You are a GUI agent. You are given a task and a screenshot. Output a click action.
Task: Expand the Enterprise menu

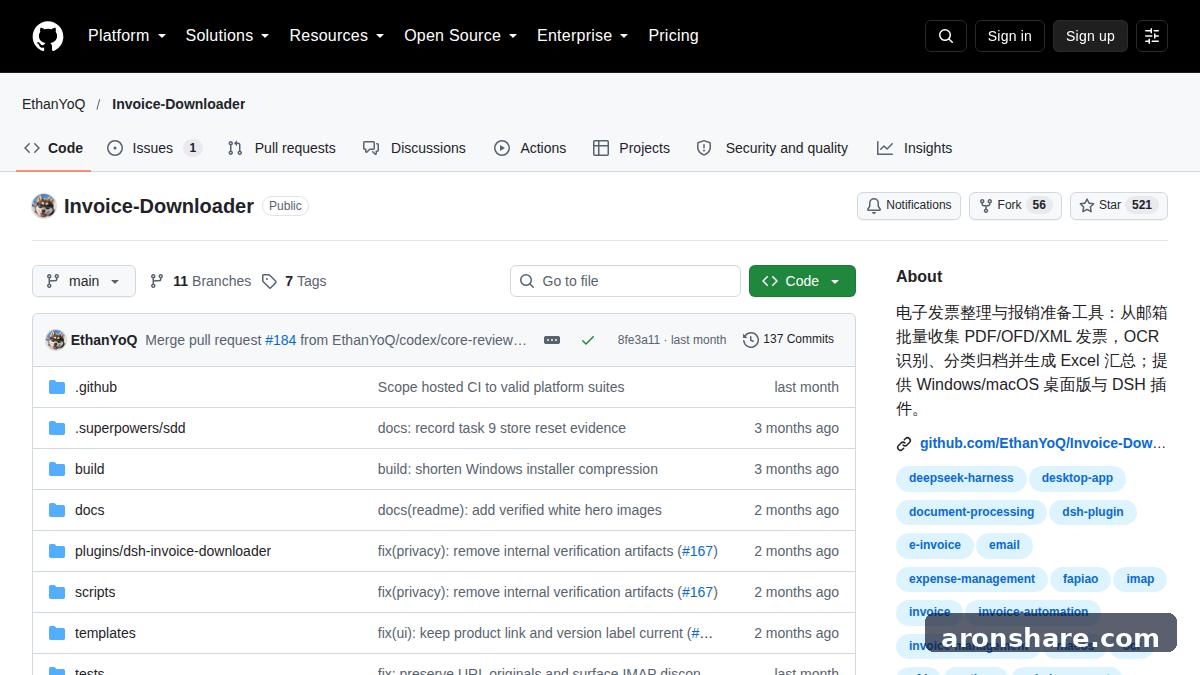coord(582,36)
